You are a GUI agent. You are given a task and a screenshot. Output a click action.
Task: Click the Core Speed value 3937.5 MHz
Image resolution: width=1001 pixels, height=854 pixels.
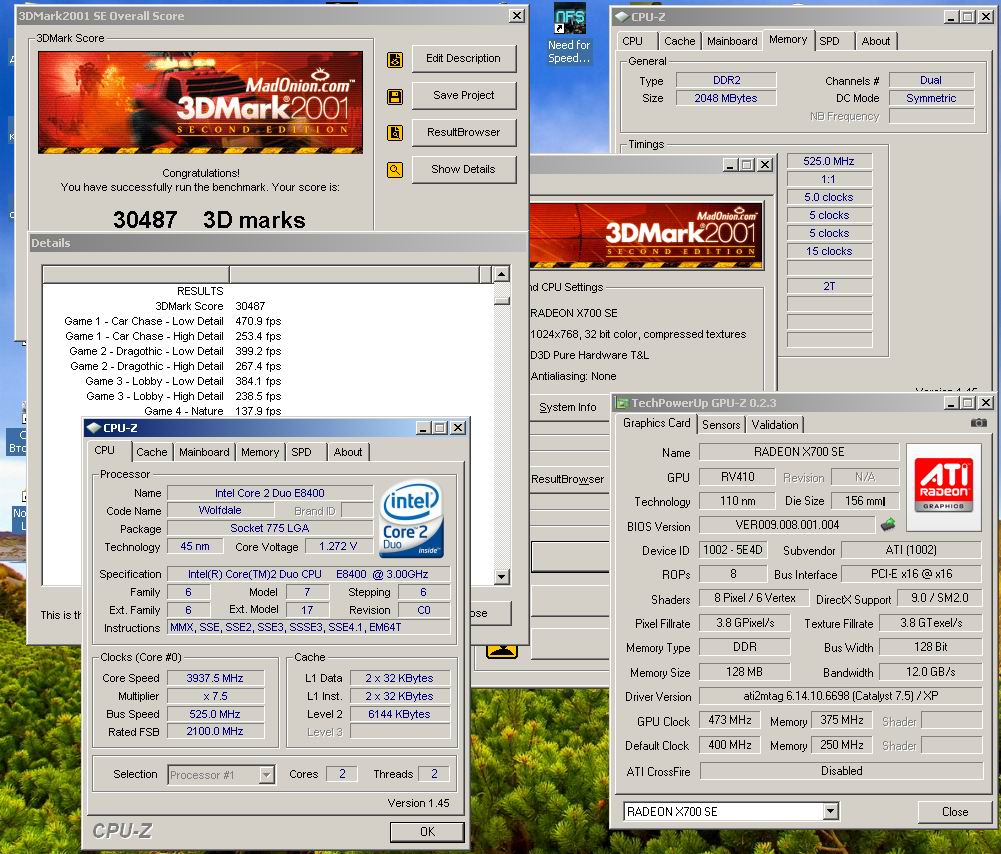point(215,678)
